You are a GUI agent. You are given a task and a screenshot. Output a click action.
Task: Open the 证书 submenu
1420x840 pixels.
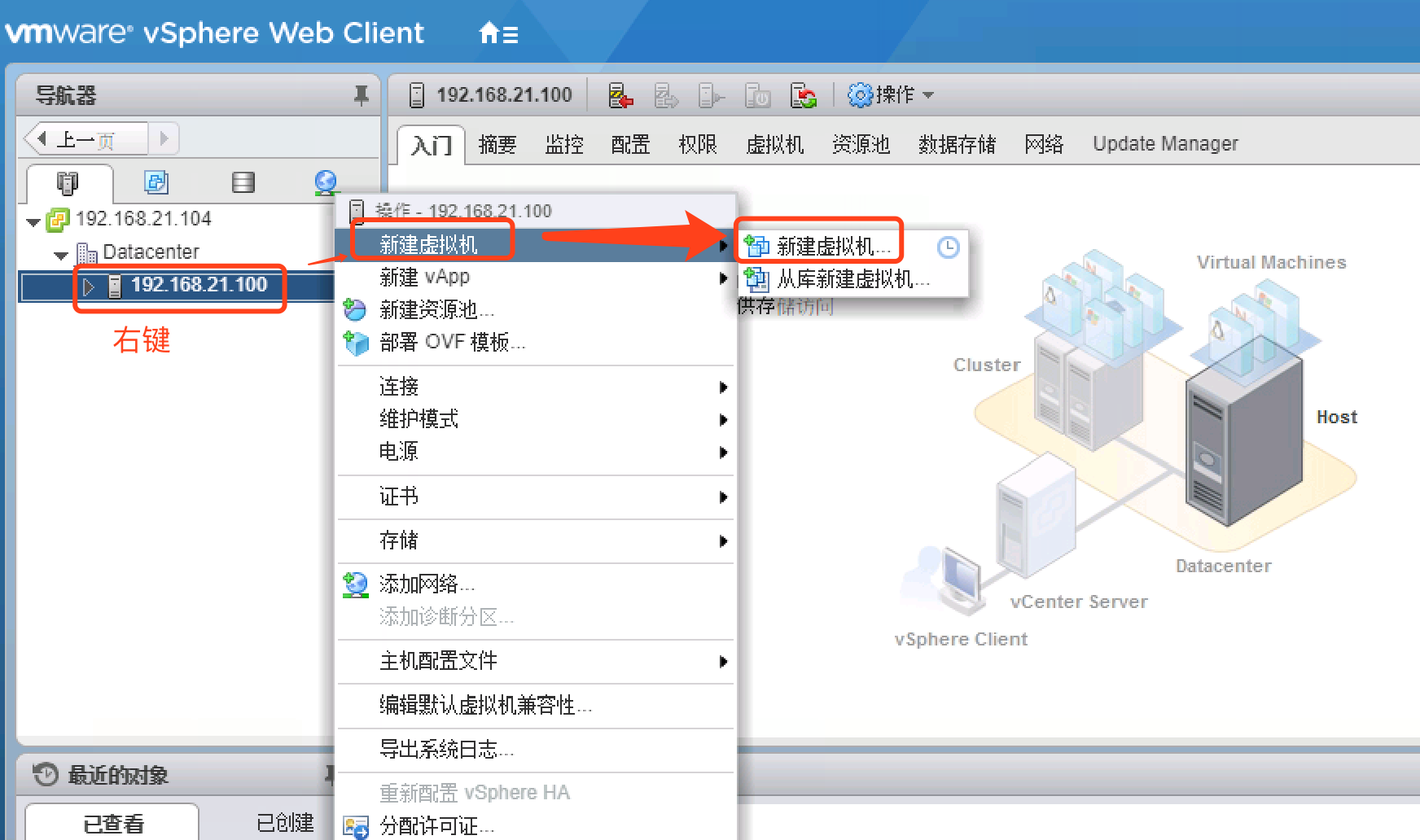[536, 497]
